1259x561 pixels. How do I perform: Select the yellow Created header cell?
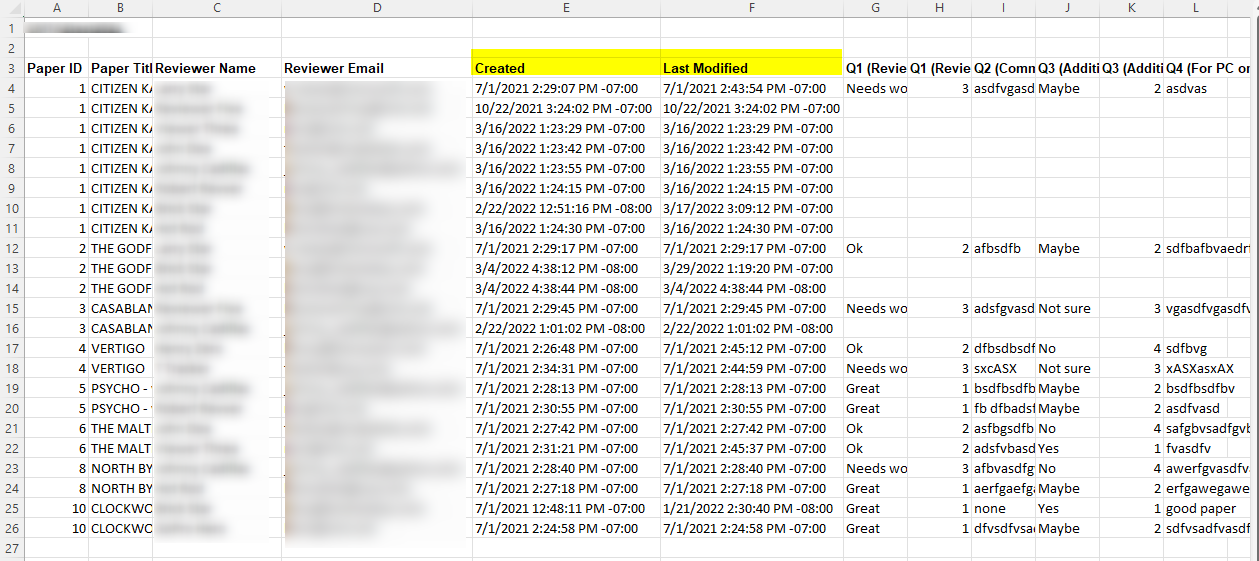566,68
